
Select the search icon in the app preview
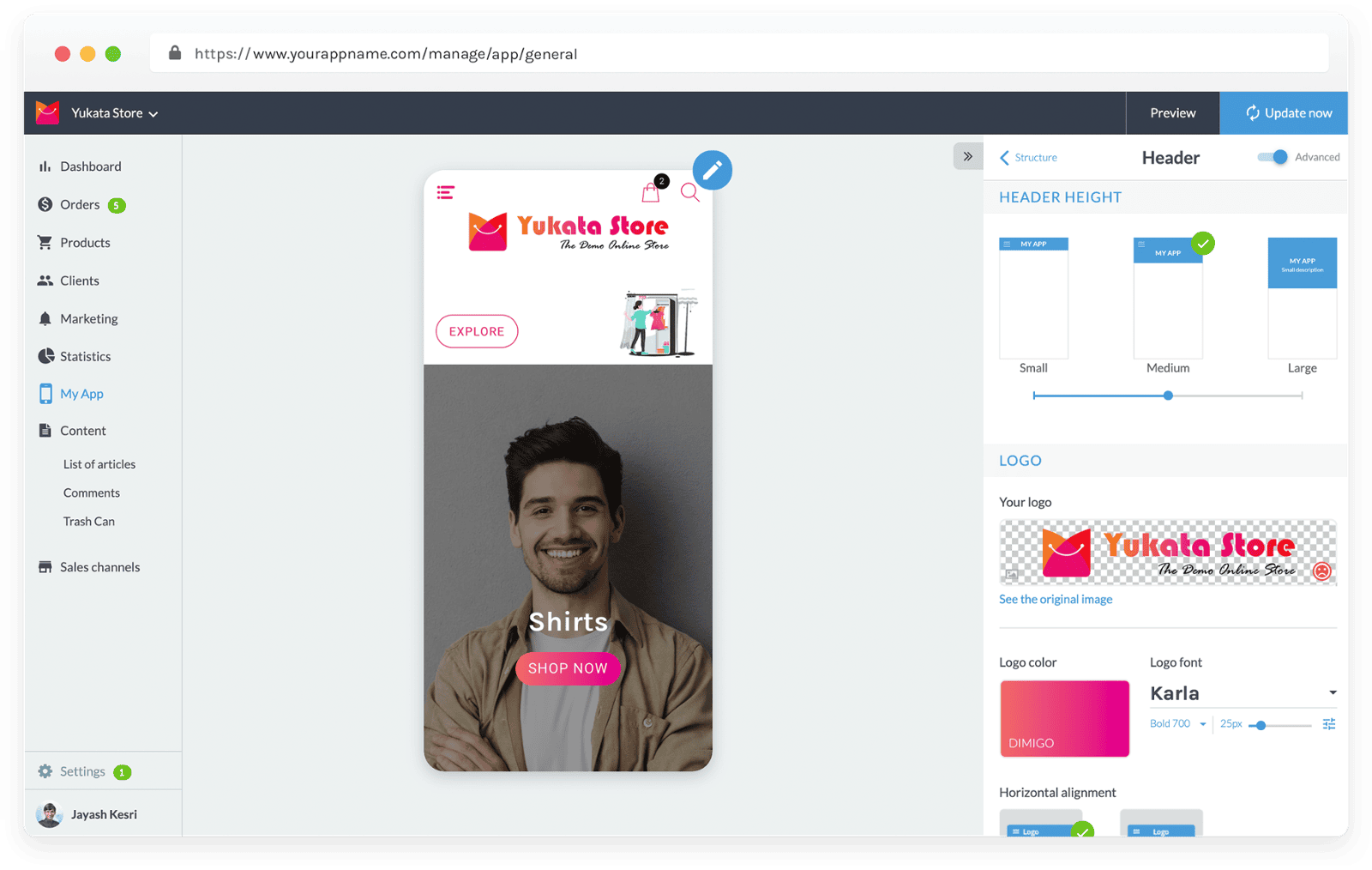(689, 194)
